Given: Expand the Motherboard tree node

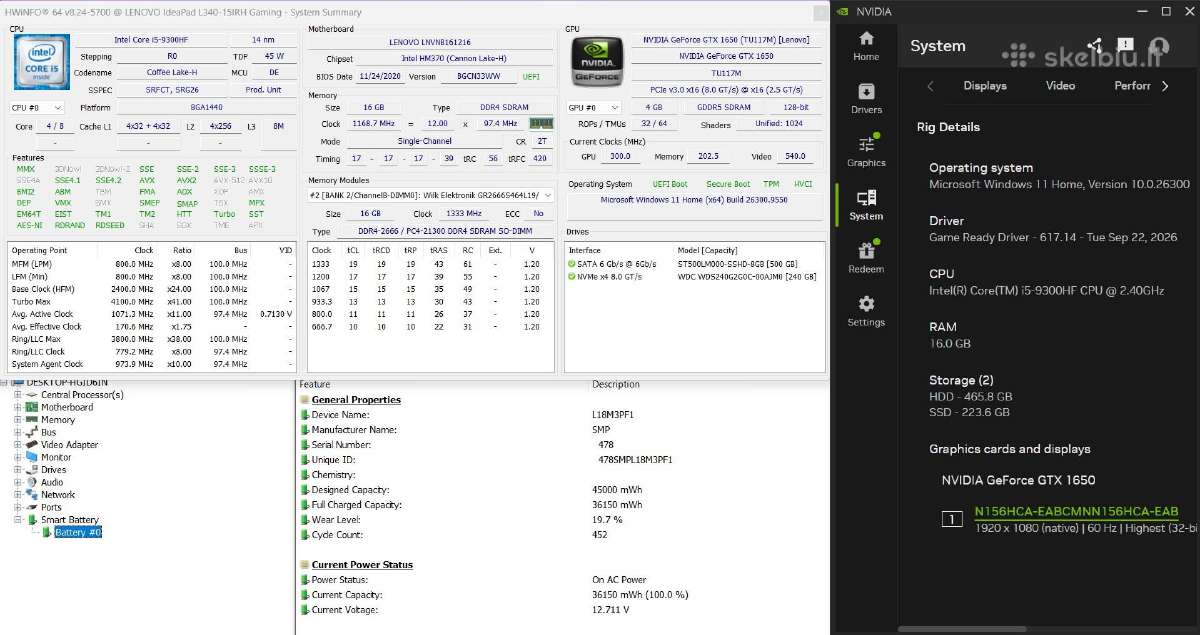Looking at the screenshot, I should 18,407.
